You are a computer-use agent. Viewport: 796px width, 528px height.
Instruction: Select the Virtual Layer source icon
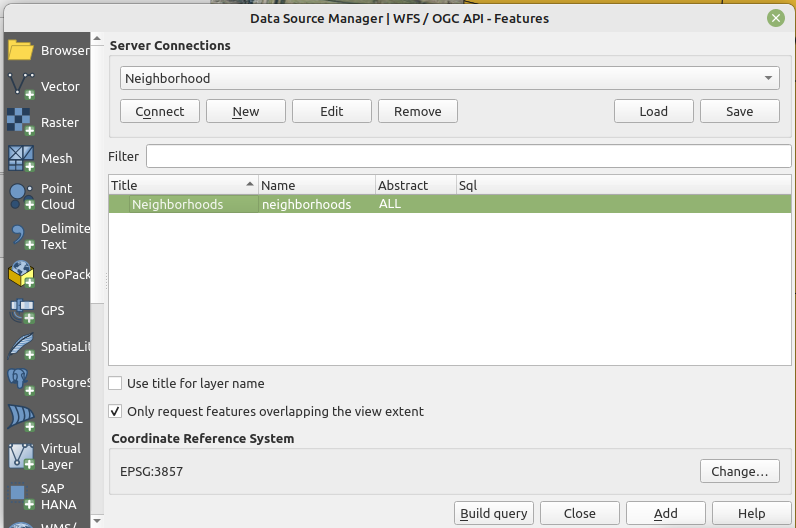21,456
